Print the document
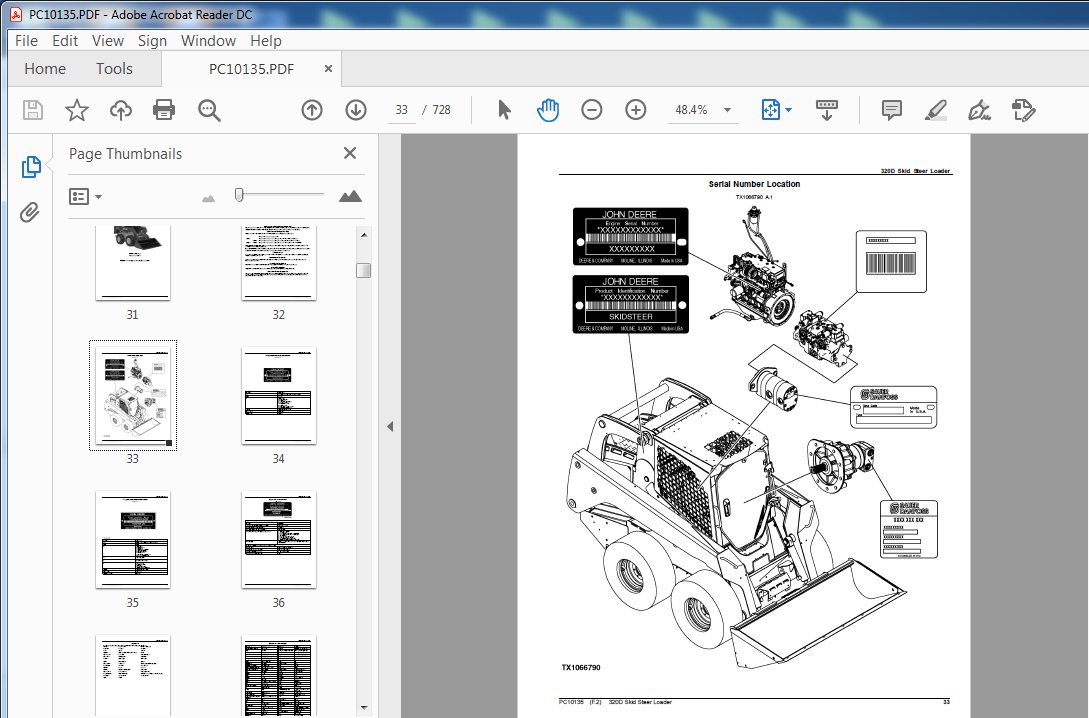 click(x=164, y=110)
